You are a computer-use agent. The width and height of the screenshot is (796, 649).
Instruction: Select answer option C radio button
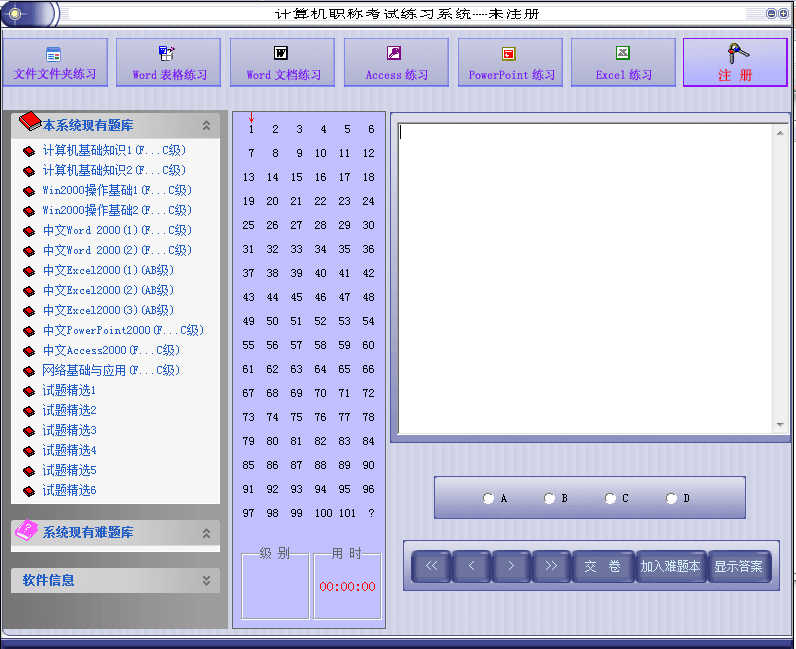[610, 498]
